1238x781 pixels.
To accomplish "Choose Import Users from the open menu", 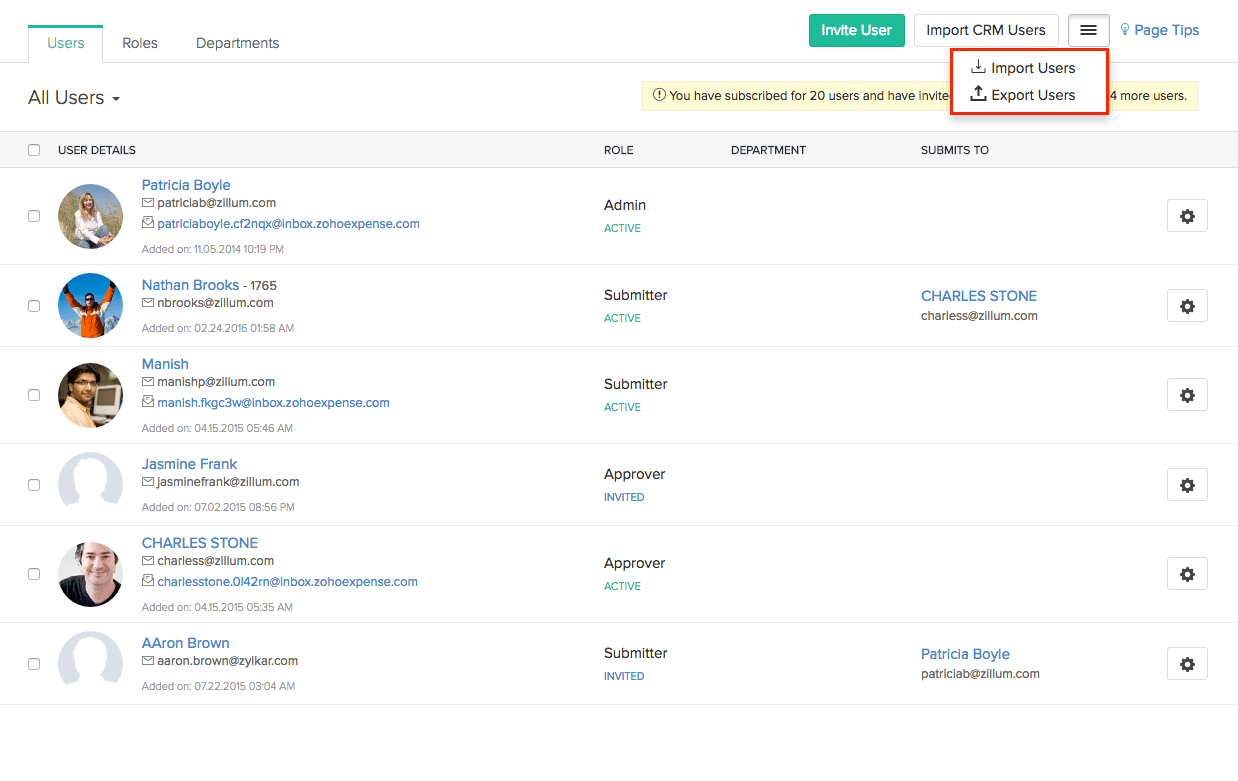I will click(x=1032, y=66).
